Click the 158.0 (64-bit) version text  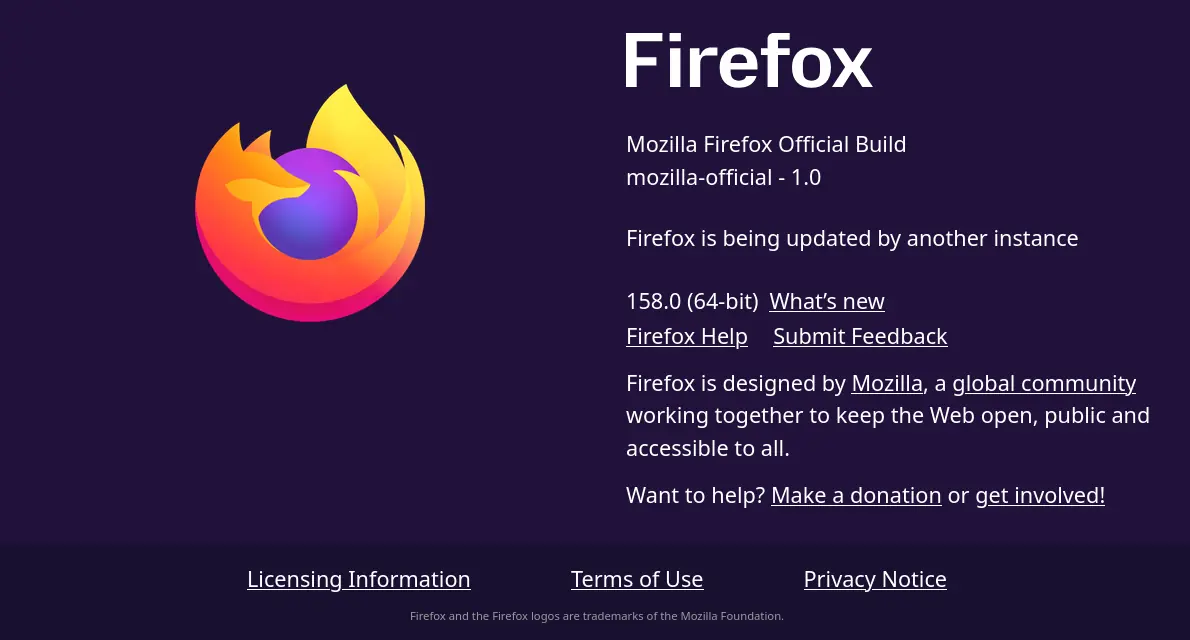point(692,301)
